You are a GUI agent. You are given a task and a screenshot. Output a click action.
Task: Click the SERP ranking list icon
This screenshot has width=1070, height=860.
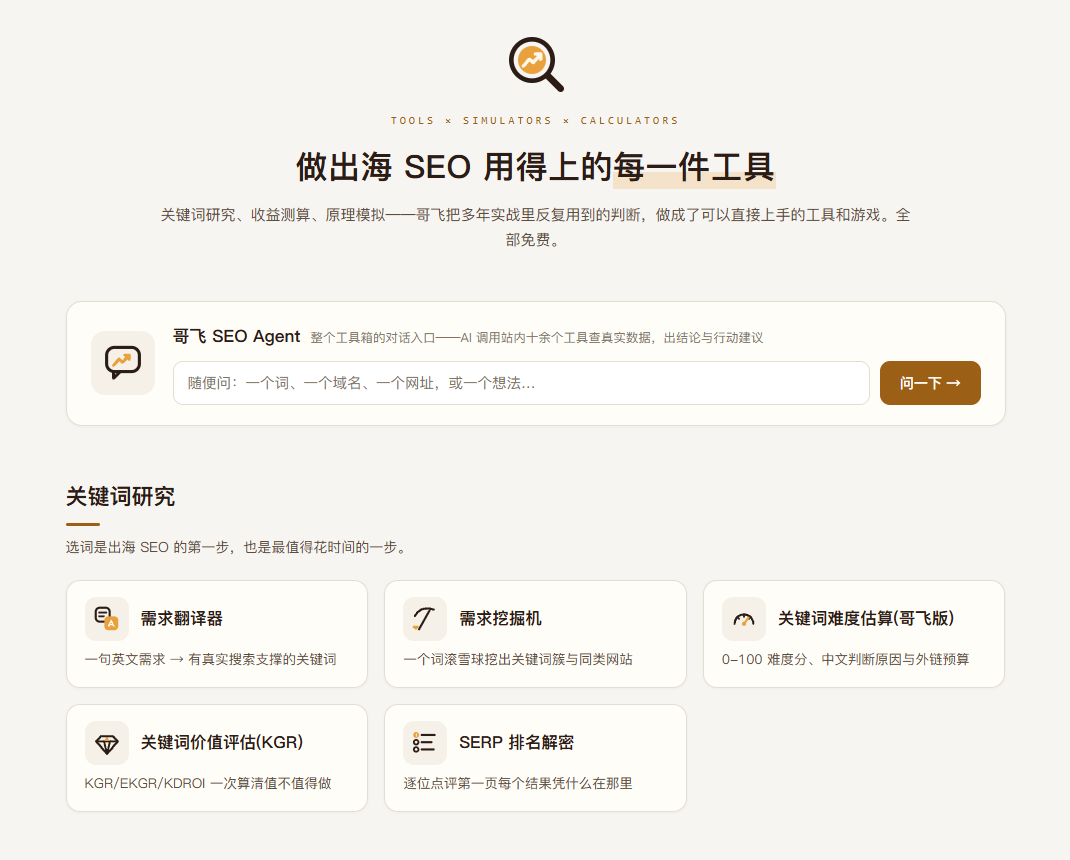click(424, 743)
